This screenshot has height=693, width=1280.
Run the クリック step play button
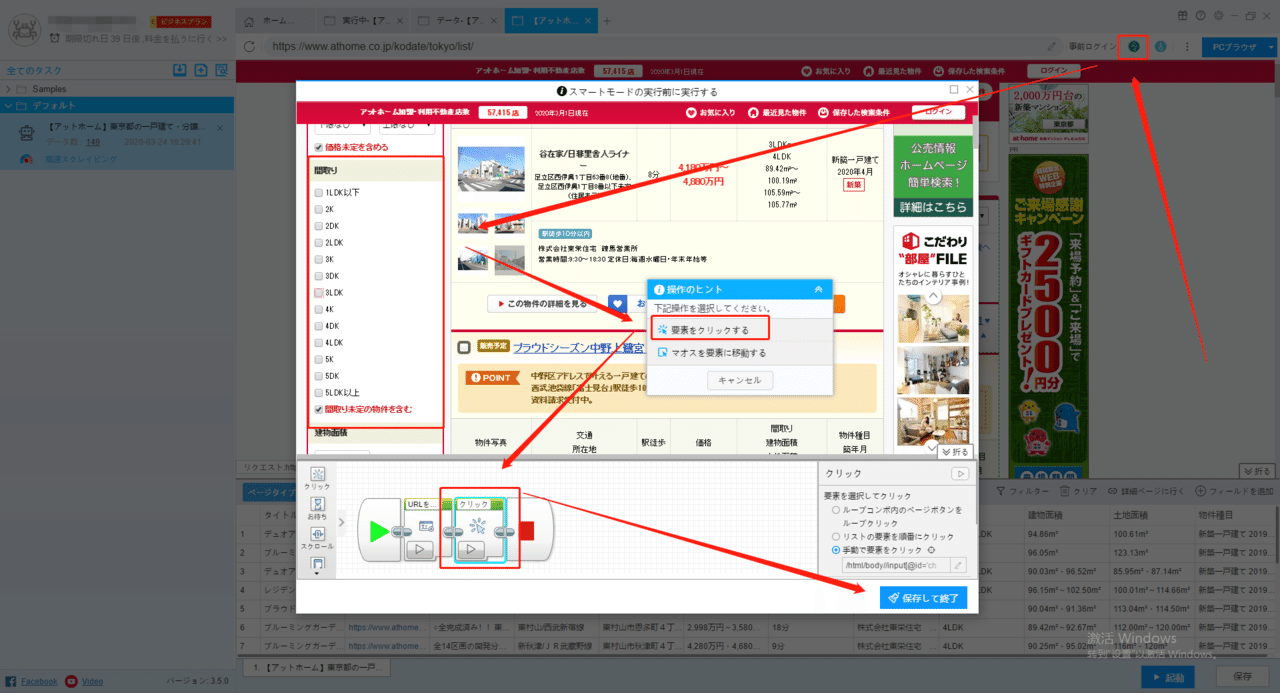point(471,548)
